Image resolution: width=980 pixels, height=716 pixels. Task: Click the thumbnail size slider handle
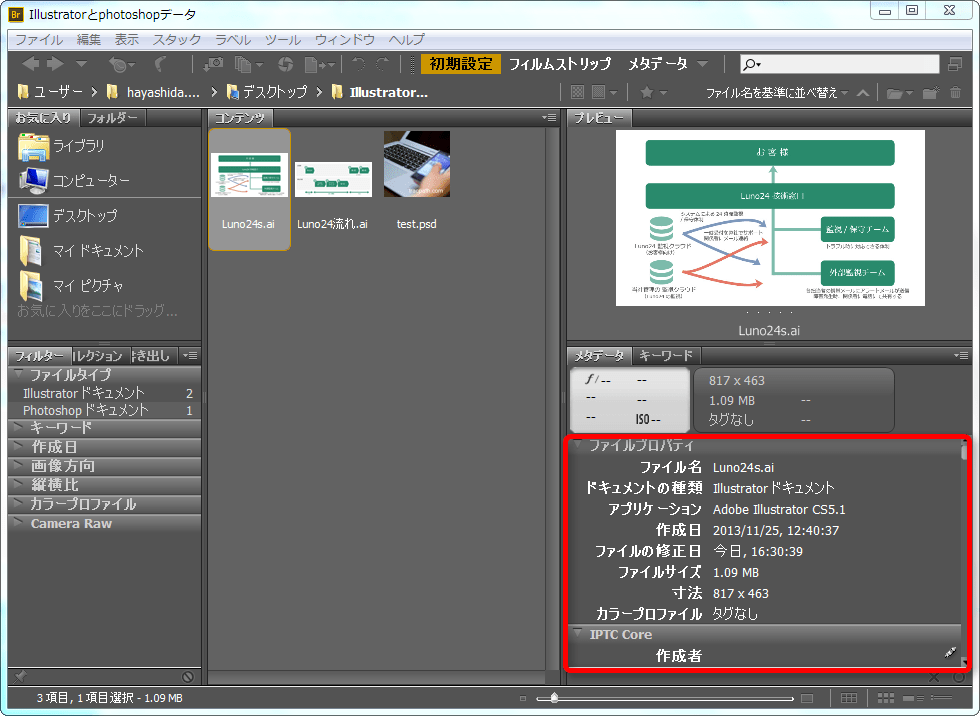click(x=554, y=698)
